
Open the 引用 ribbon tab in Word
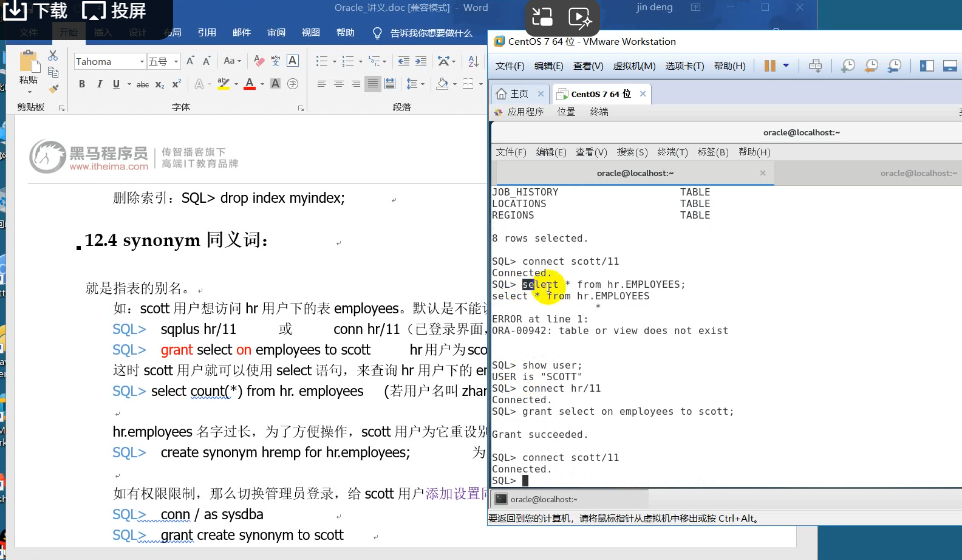207,33
